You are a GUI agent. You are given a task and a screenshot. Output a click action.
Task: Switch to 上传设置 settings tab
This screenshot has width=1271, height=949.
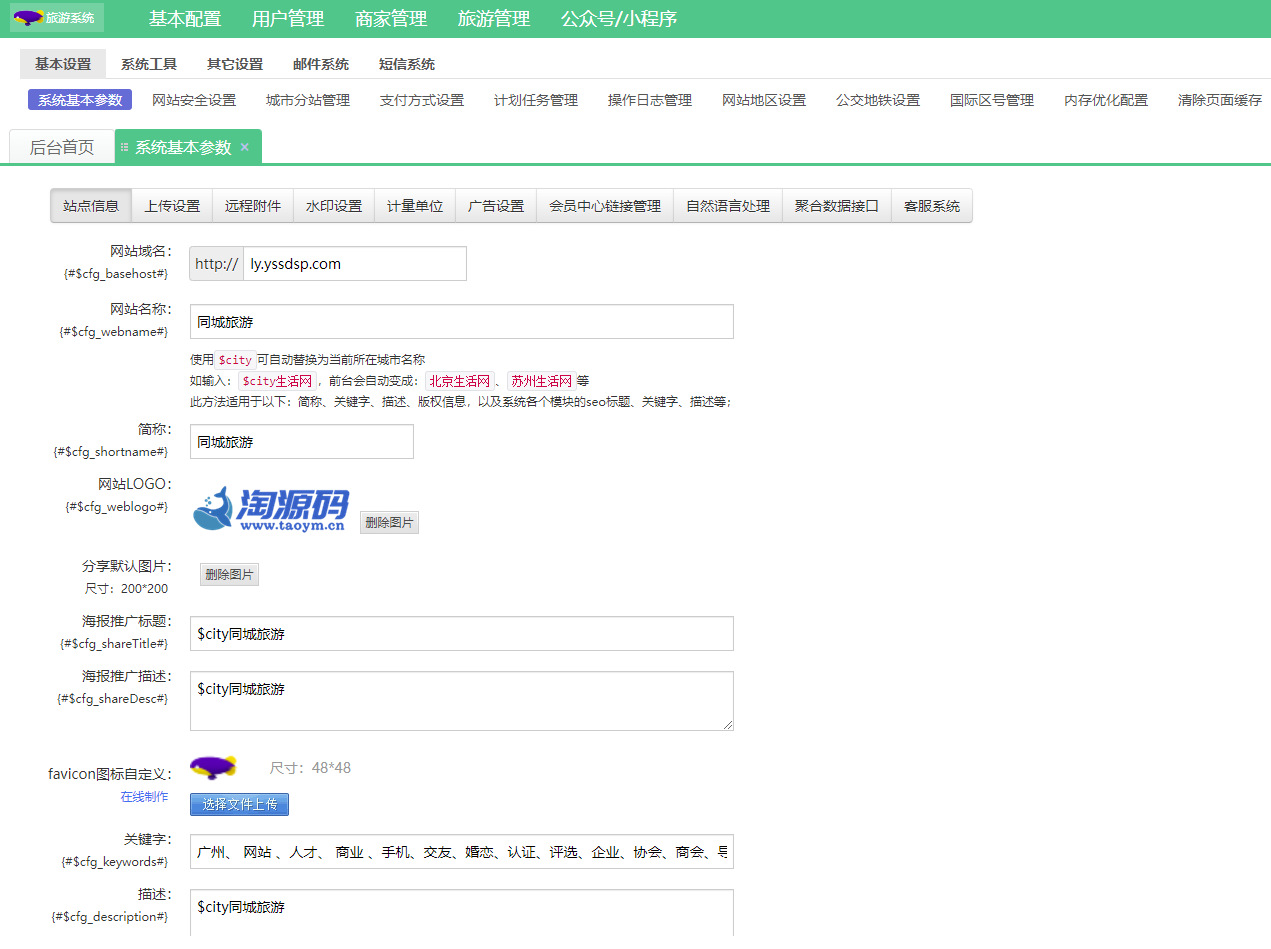pyautogui.click(x=172, y=206)
